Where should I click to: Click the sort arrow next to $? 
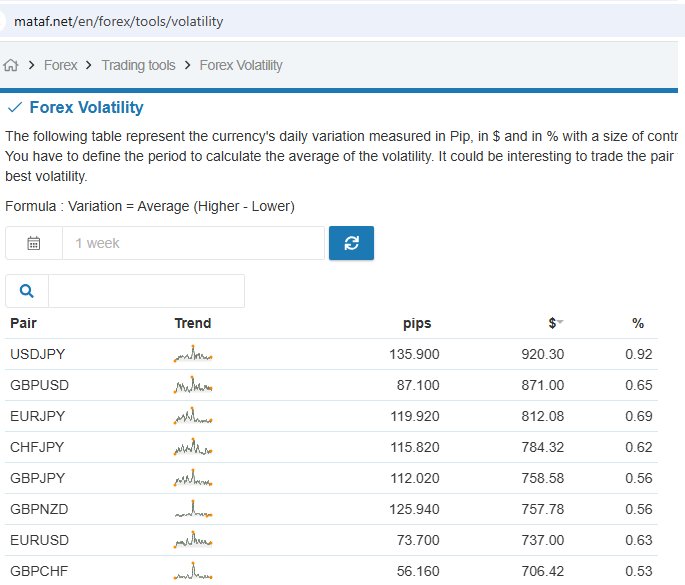point(560,322)
